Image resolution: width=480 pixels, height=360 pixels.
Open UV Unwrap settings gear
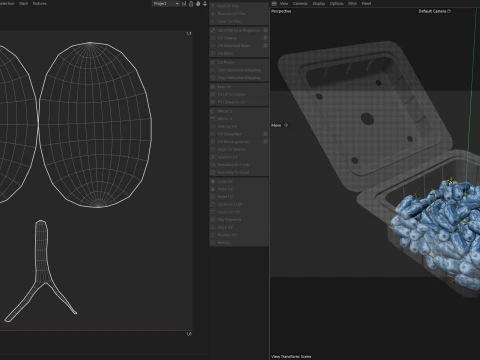pyautogui.click(x=265, y=38)
